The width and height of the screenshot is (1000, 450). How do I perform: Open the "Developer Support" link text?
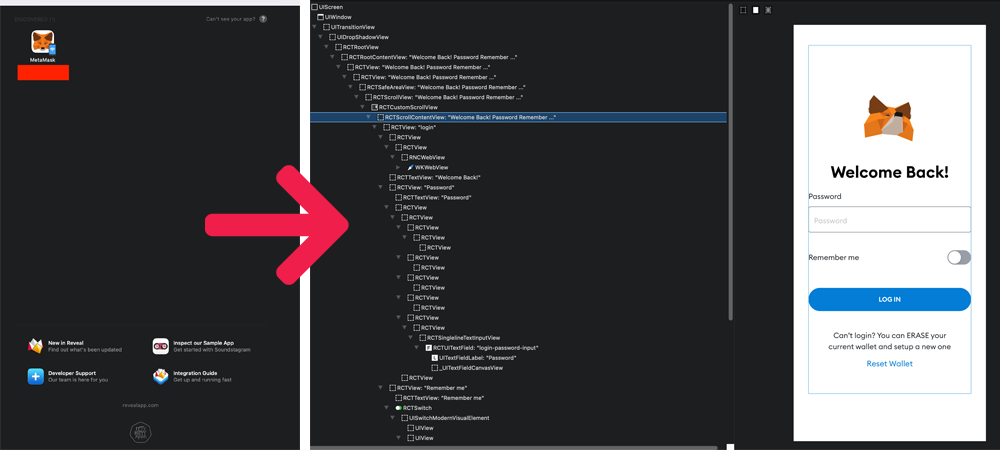coord(72,373)
